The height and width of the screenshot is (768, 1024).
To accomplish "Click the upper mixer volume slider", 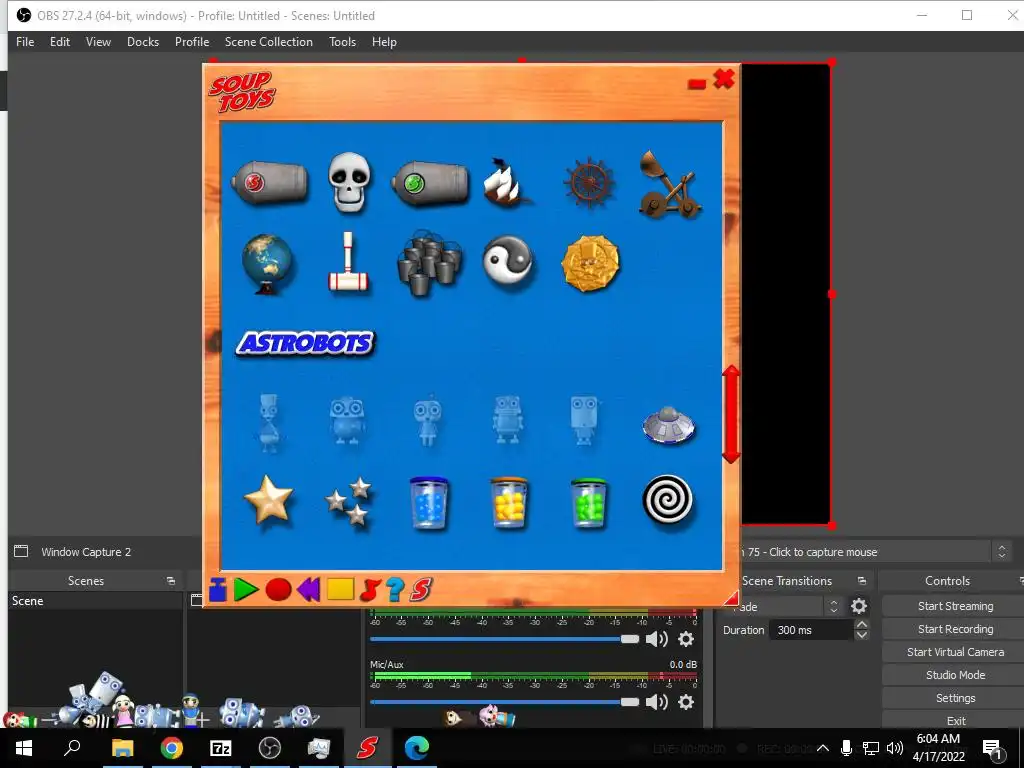I will (x=504, y=639).
